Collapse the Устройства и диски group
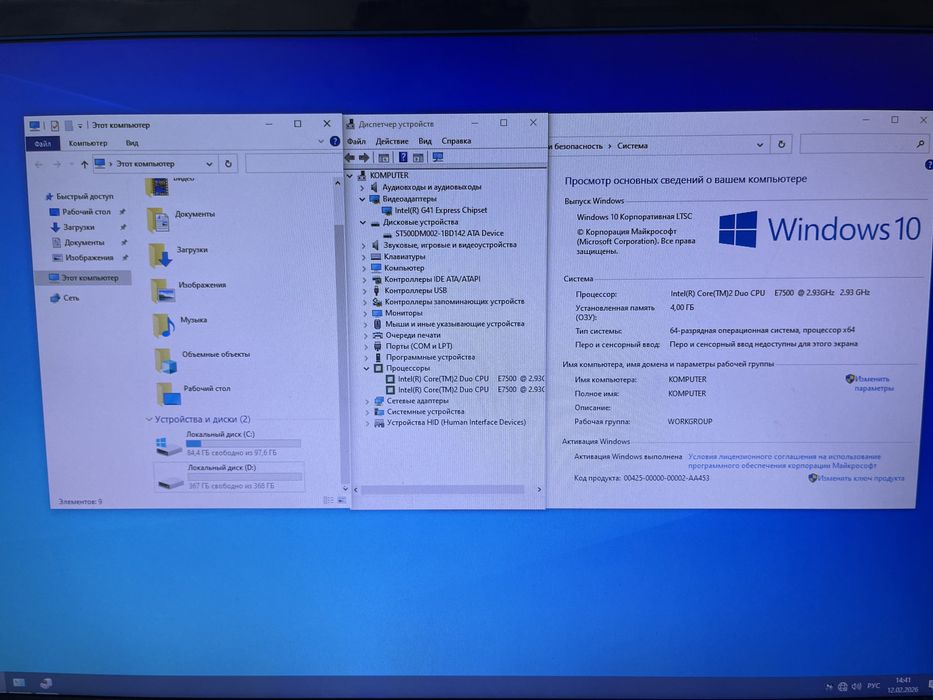The height and width of the screenshot is (700, 933). (x=149, y=420)
